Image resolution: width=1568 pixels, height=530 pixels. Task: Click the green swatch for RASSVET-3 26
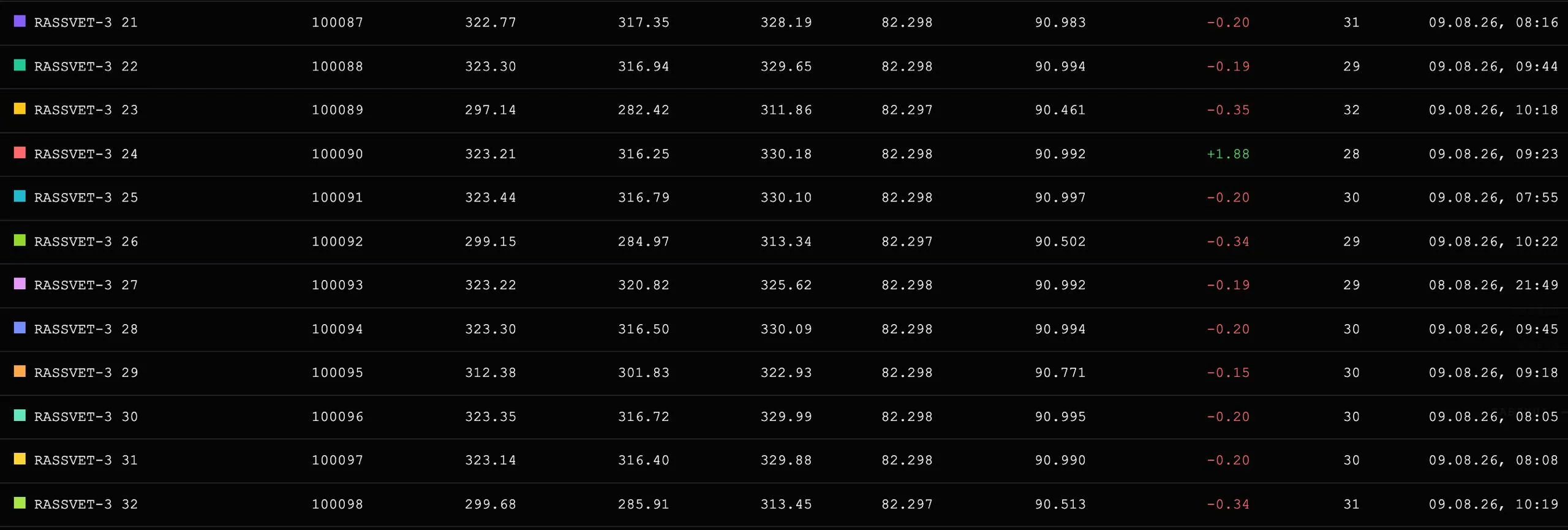20,240
